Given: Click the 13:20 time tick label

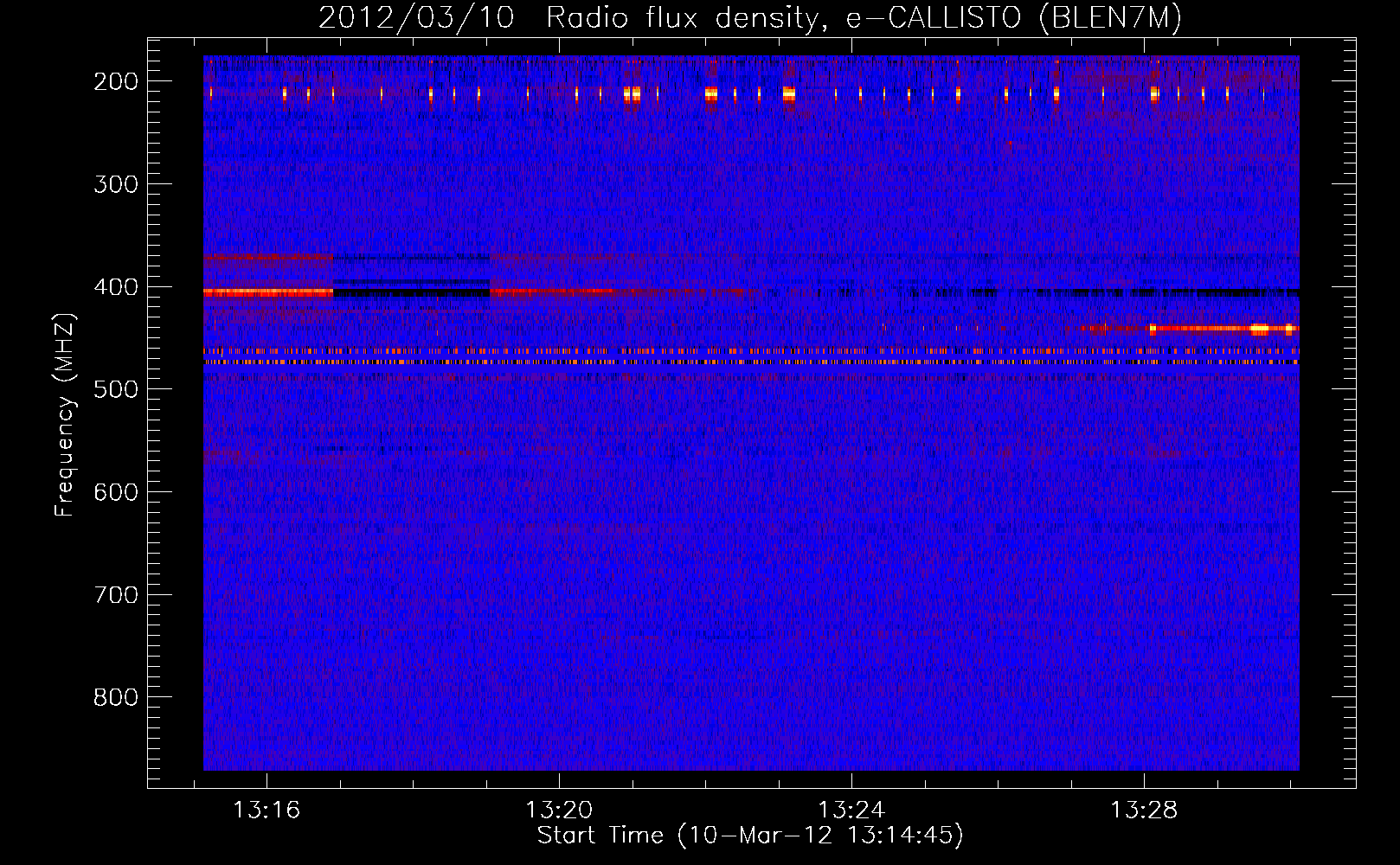Looking at the screenshot, I should pos(559,810).
